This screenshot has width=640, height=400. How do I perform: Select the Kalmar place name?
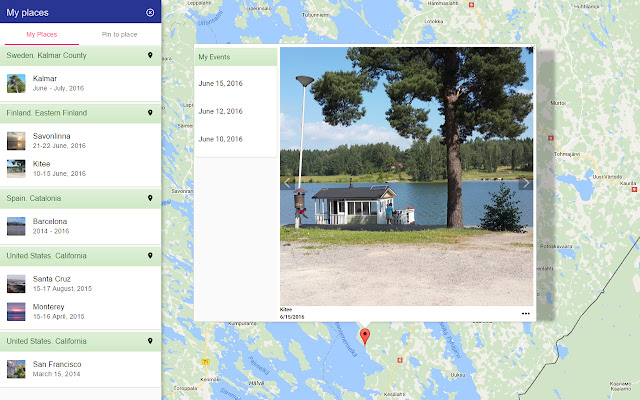point(44,78)
